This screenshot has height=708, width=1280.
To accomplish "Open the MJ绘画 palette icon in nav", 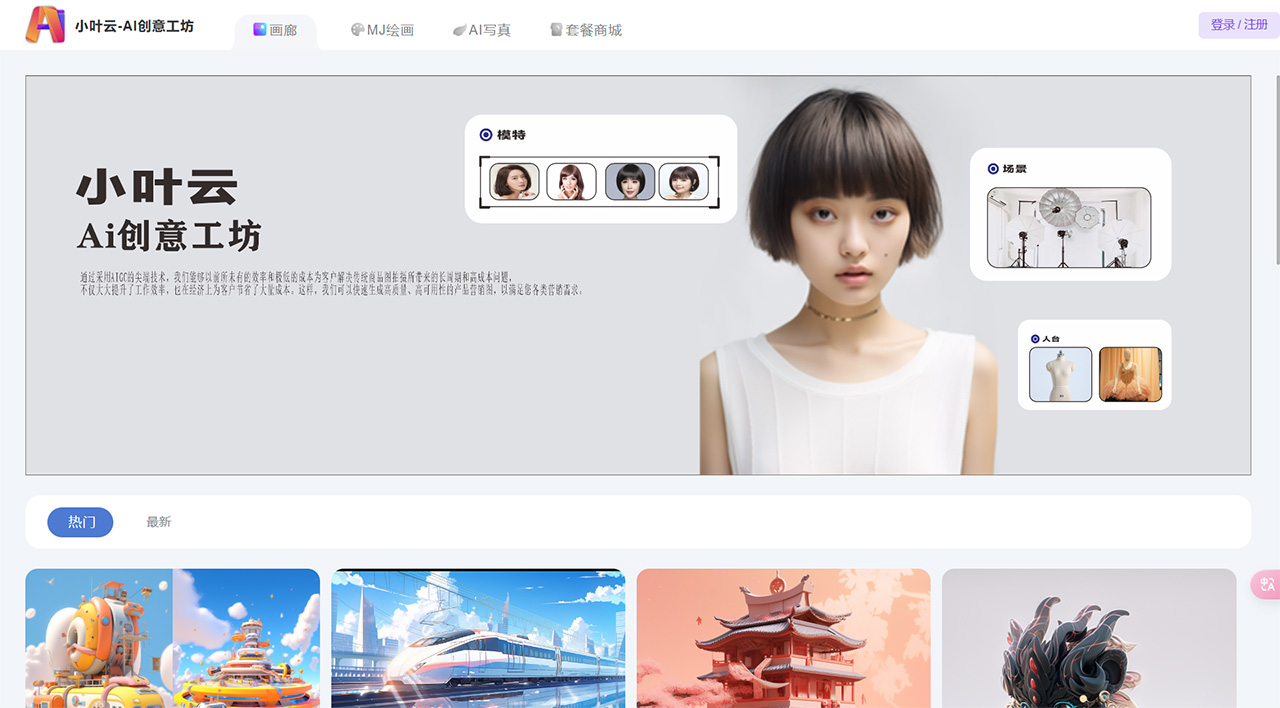I will (357, 29).
